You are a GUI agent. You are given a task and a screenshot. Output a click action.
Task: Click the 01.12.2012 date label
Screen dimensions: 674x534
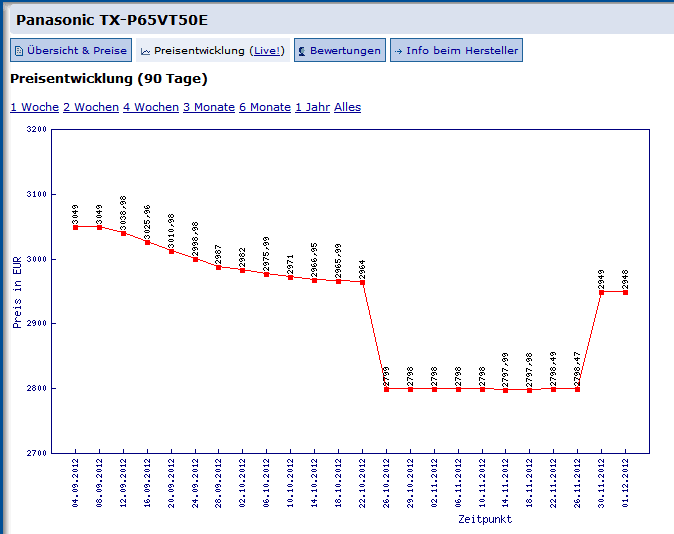pyautogui.click(x=625, y=483)
